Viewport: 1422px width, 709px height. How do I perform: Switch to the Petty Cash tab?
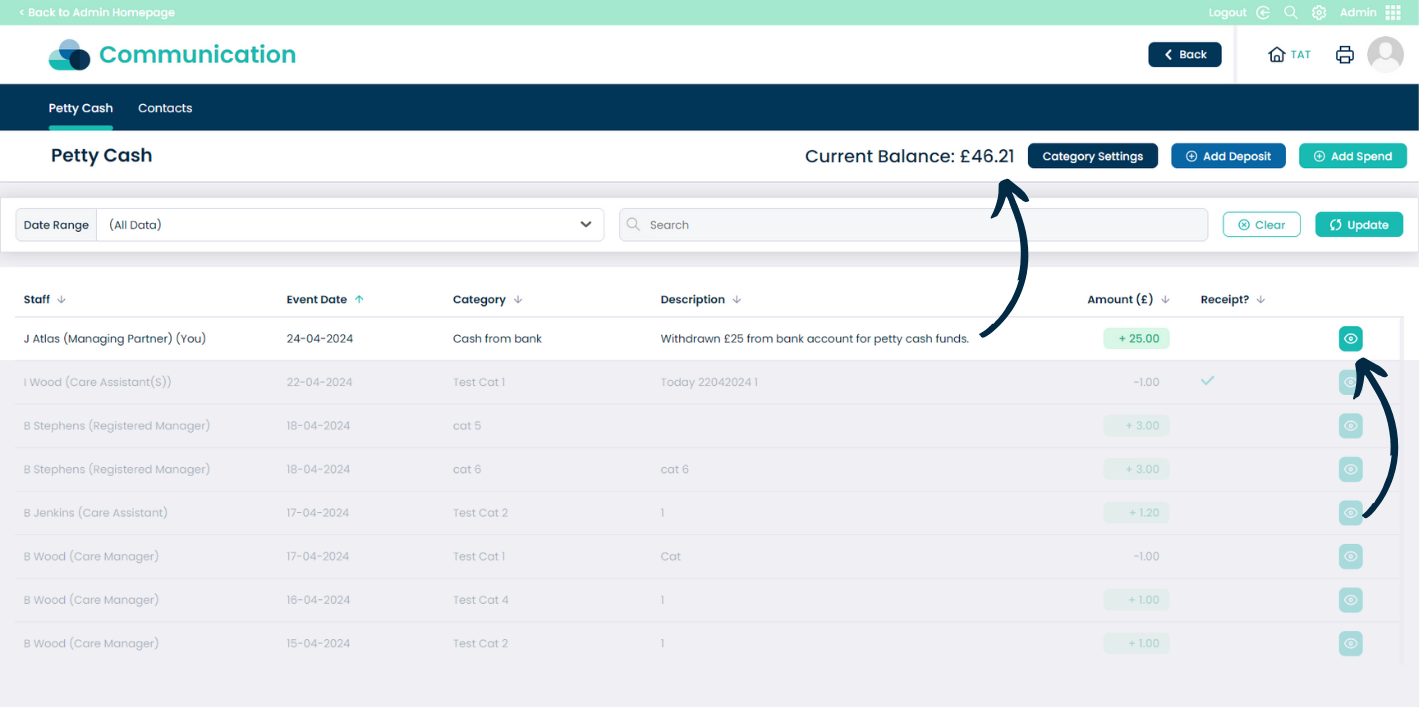click(x=81, y=108)
